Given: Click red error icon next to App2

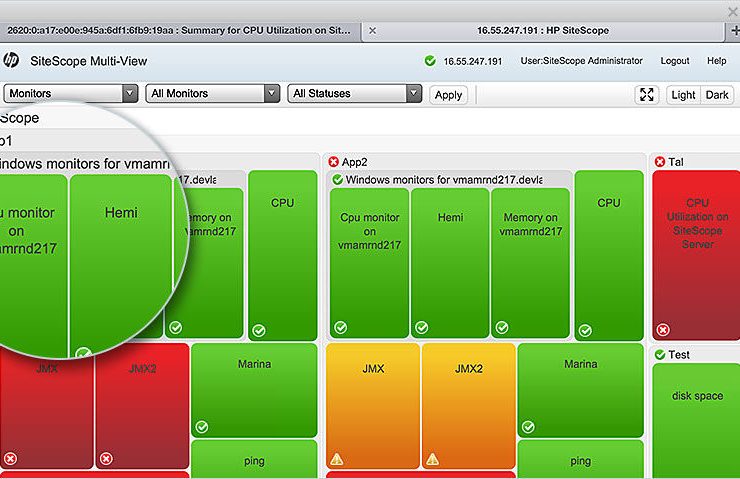Looking at the screenshot, I should click(333, 161).
